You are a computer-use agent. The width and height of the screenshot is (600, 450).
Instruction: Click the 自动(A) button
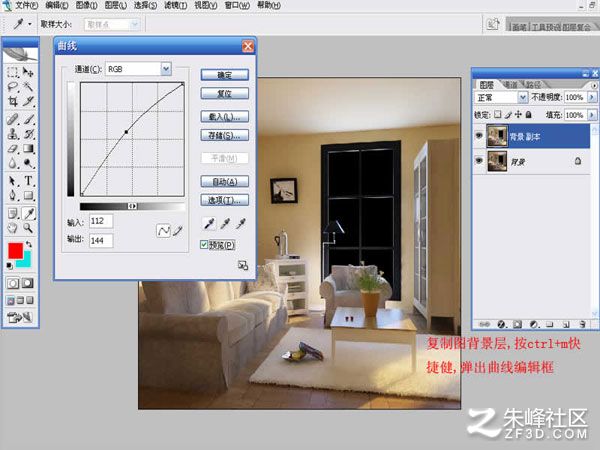(x=225, y=181)
